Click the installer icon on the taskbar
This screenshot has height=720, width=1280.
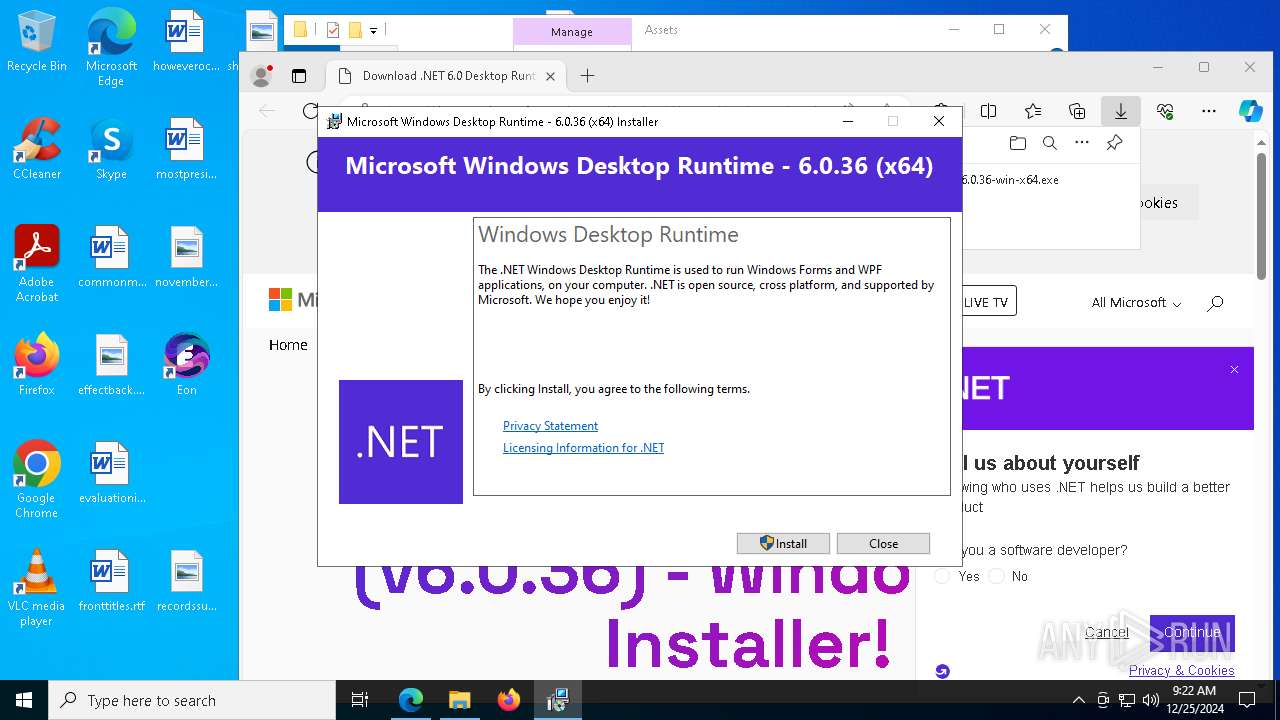point(557,700)
